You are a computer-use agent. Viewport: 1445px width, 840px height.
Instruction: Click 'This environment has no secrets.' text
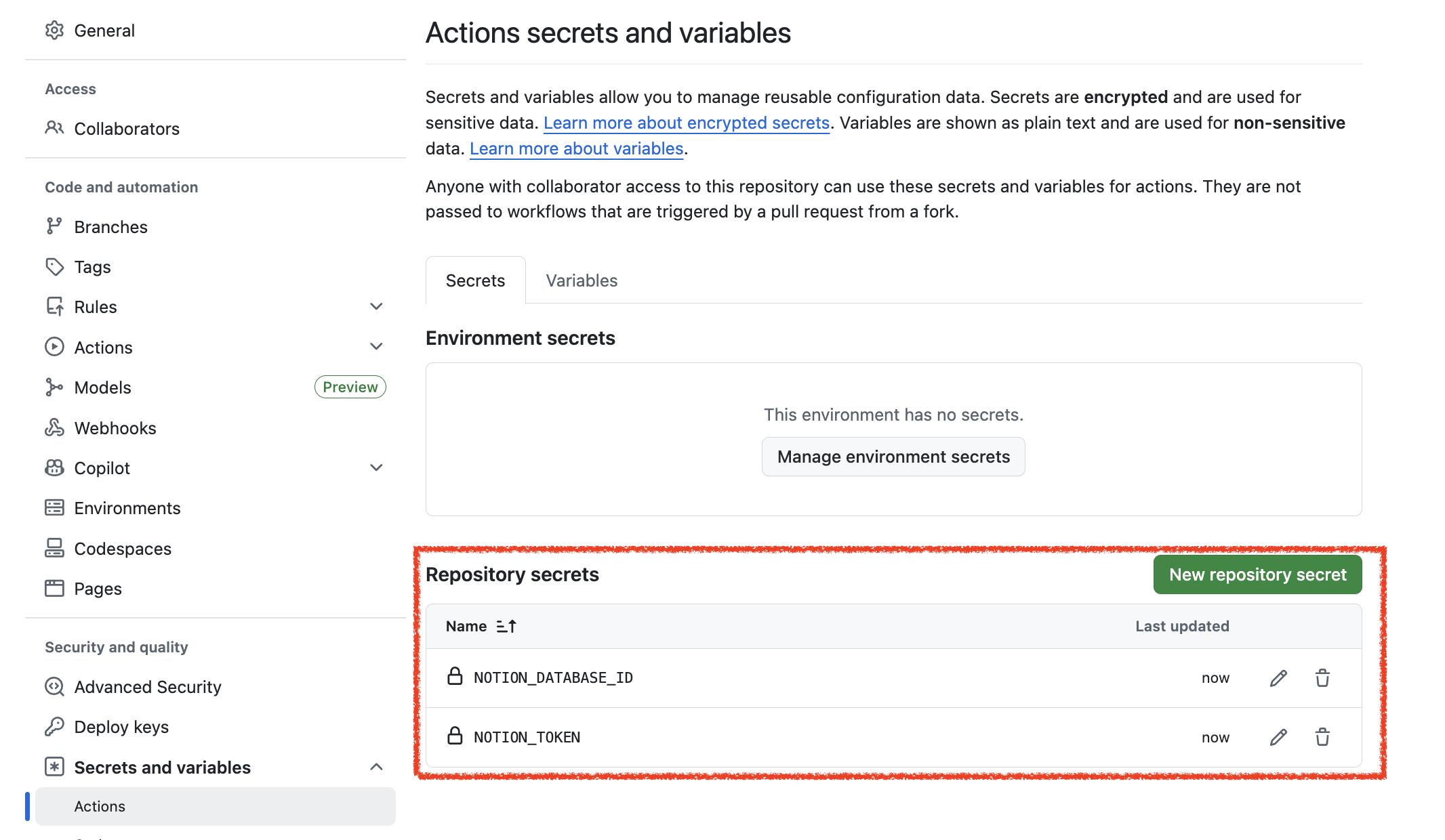(893, 415)
